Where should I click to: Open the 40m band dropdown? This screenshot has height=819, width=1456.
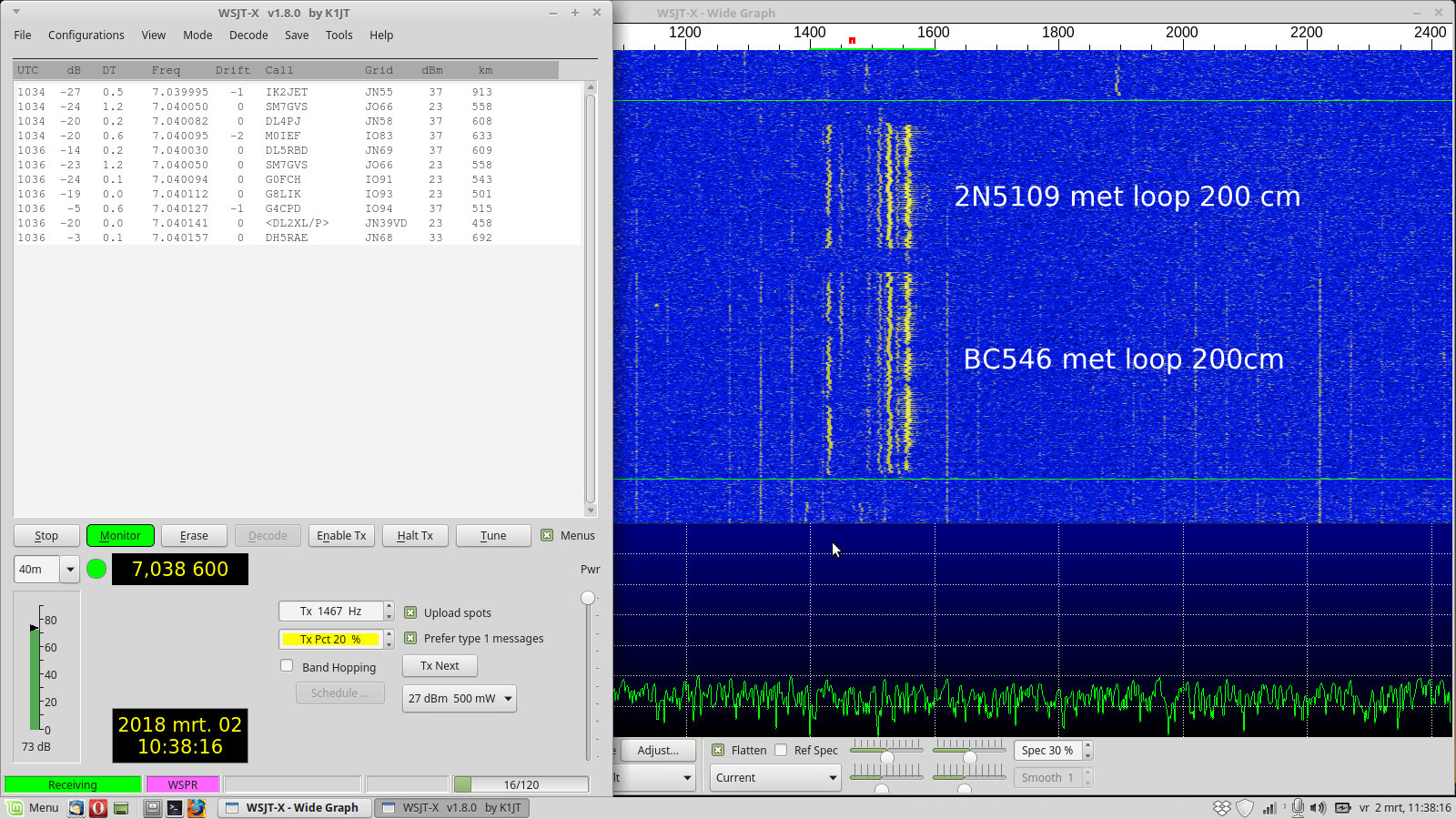point(69,570)
